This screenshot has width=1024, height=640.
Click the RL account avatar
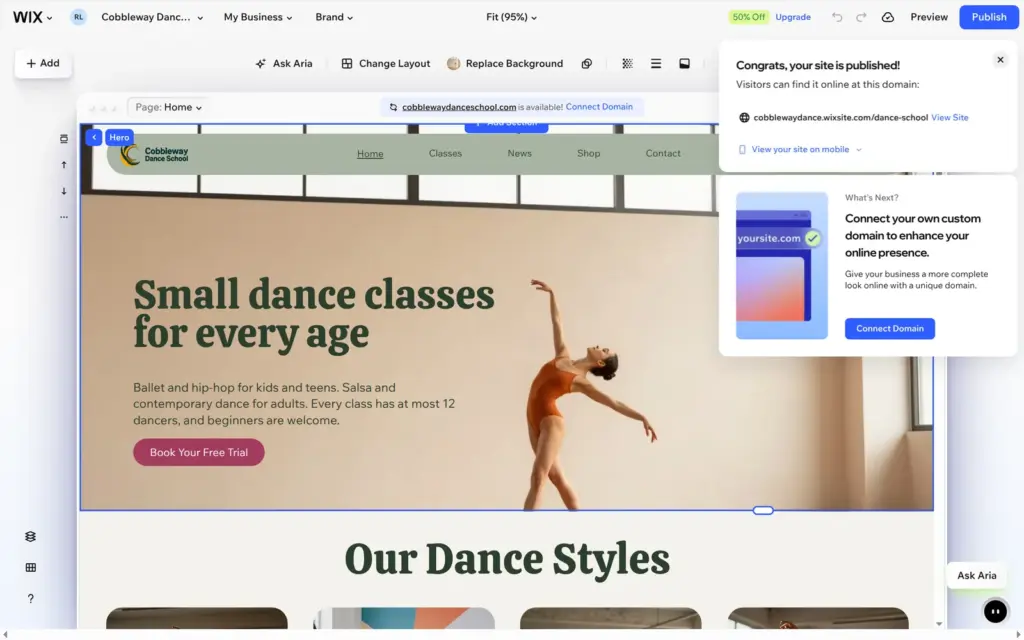click(78, 18)
